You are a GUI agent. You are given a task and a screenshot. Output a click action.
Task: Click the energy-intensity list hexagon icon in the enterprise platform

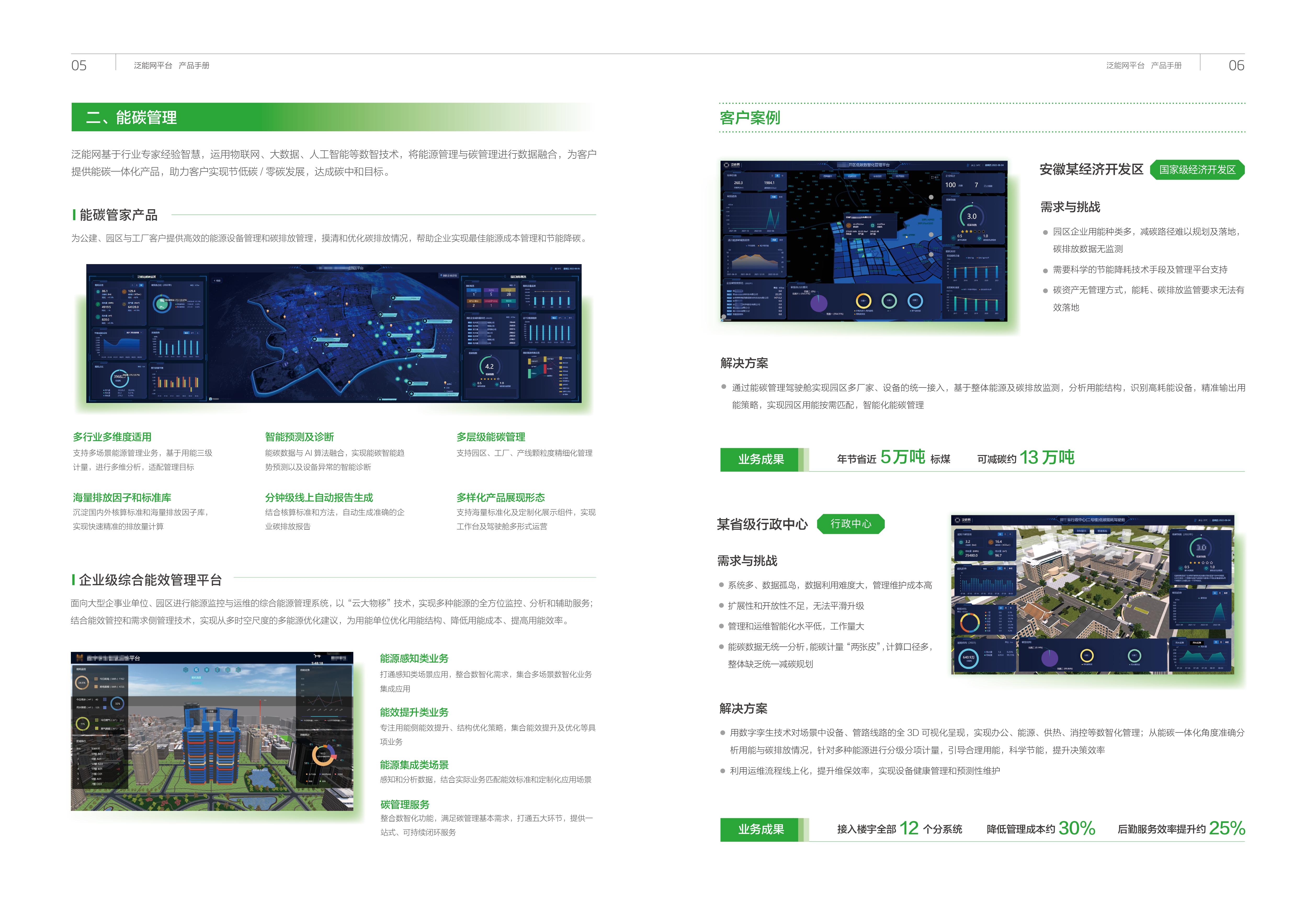(196, 670)
